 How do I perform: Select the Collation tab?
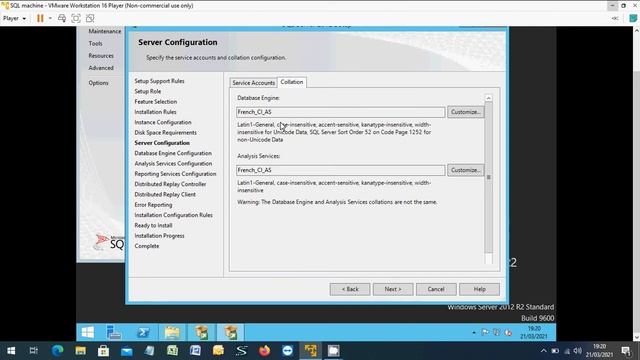(x=292, y=82)
